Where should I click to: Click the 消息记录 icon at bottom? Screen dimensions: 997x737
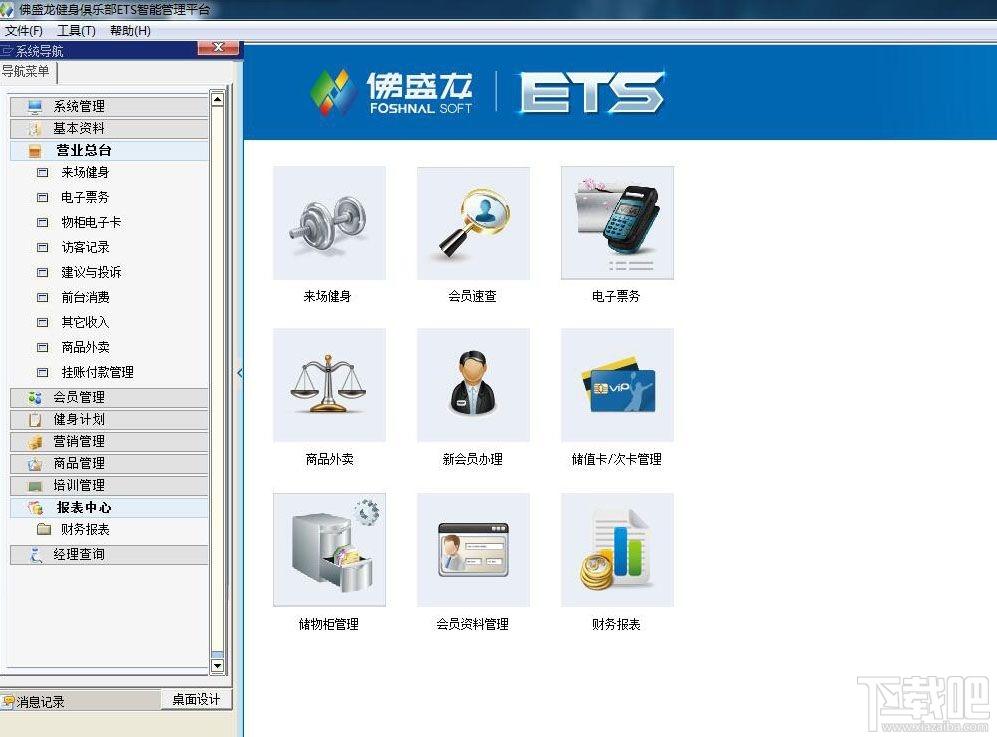[8, 702]
